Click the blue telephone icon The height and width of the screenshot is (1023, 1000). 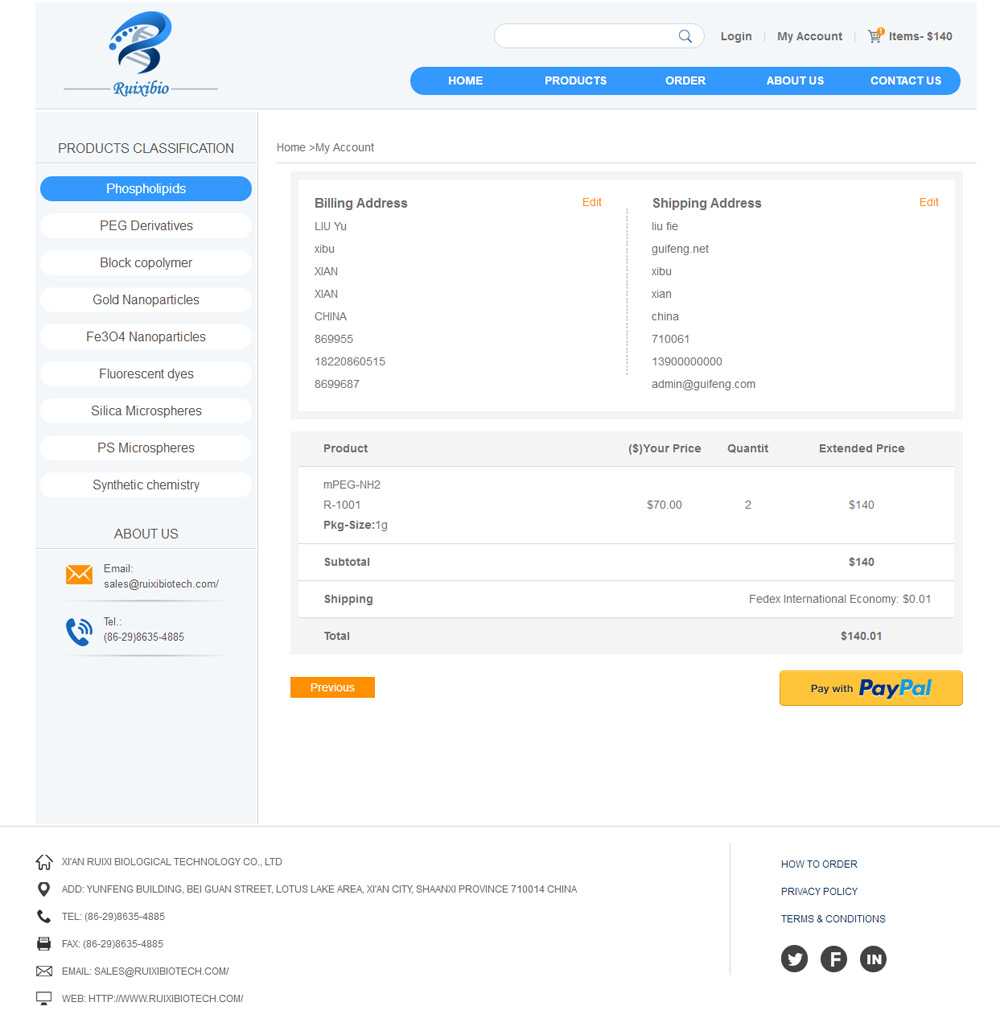[x=79, y=631]
